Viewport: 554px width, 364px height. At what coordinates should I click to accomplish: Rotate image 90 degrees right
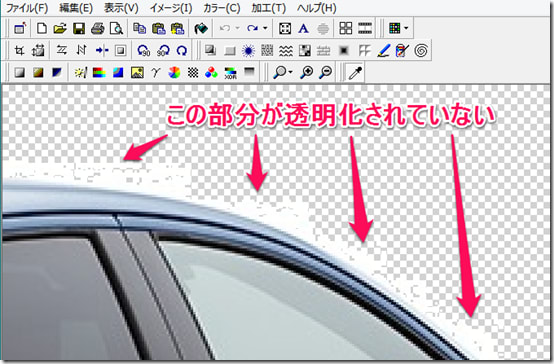click(163, 51)
